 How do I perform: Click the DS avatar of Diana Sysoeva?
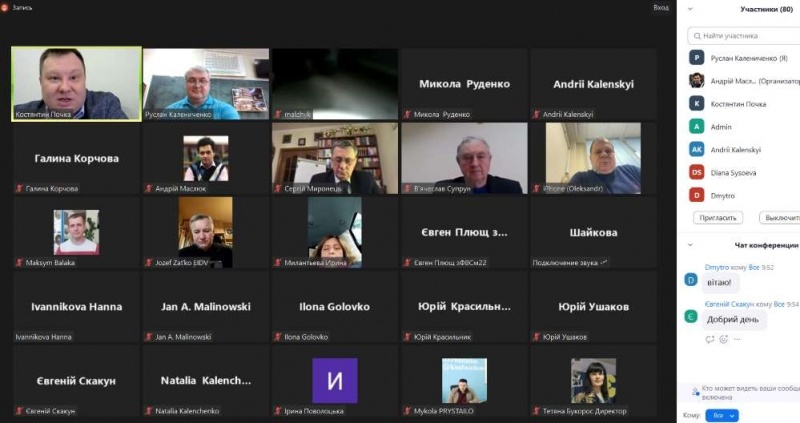point(696,172)
